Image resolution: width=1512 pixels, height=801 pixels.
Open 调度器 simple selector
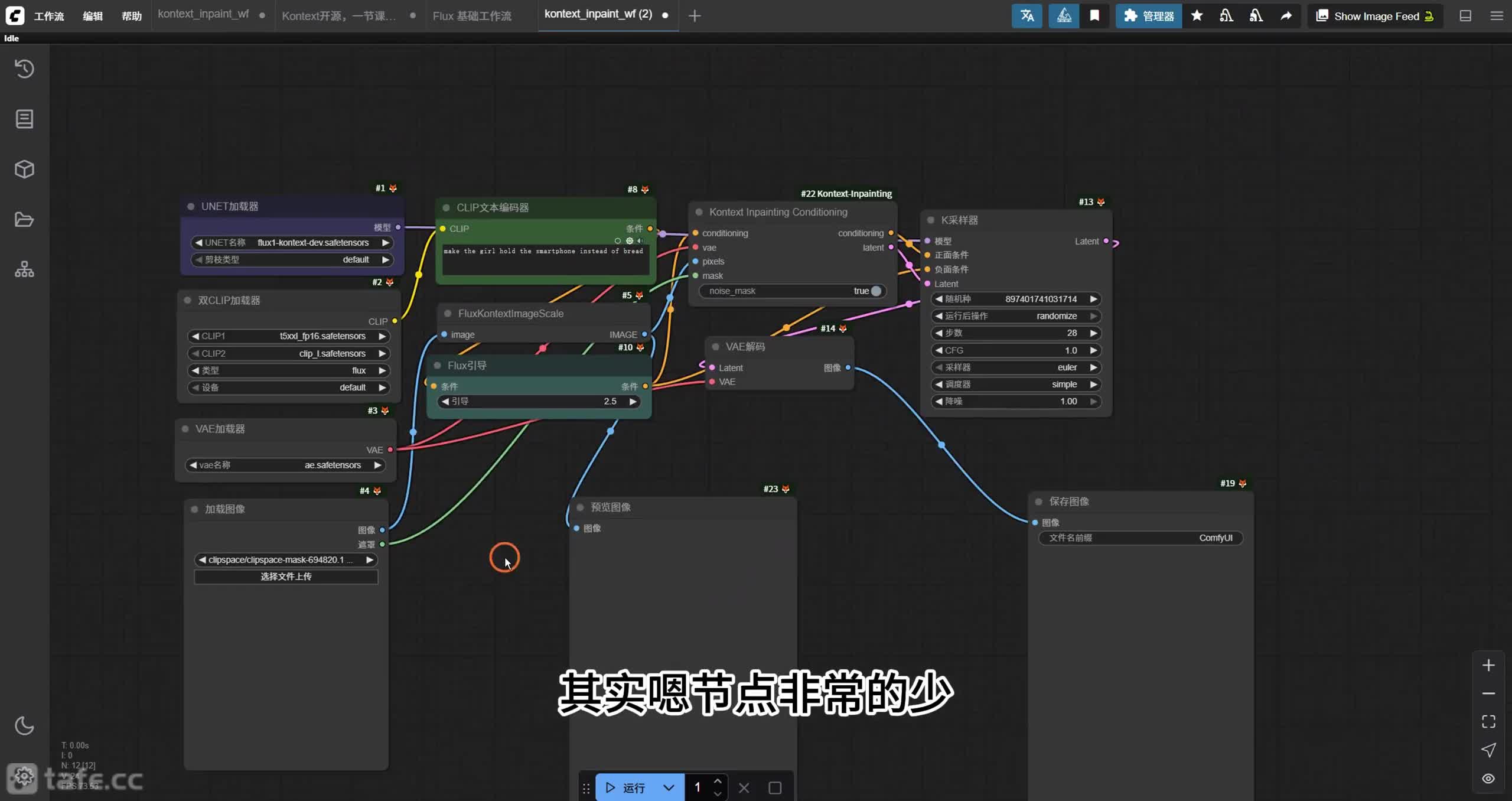click(x=1016, y=385)
